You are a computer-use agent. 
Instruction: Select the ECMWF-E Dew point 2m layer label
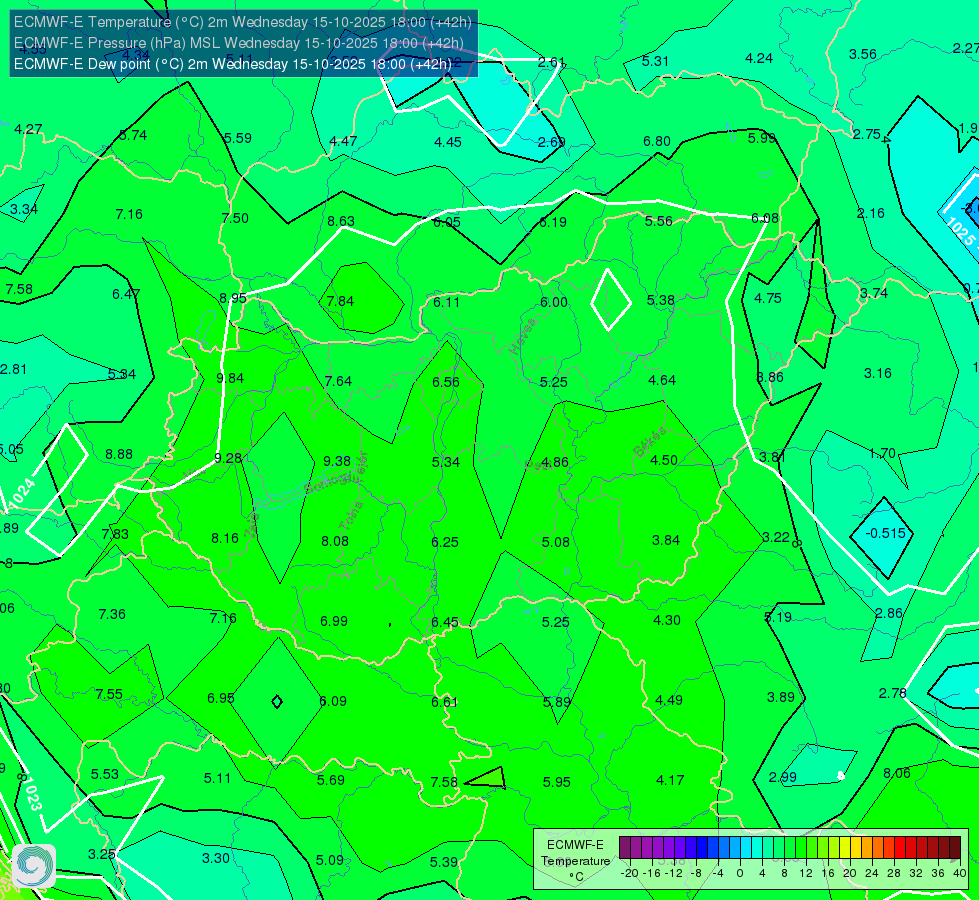(x=233, y=64)
